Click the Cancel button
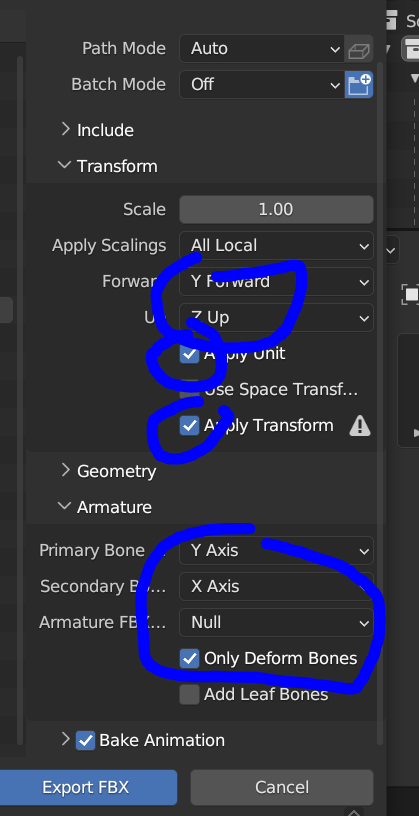Screen dimensions: 419x816 pos(282,787)
